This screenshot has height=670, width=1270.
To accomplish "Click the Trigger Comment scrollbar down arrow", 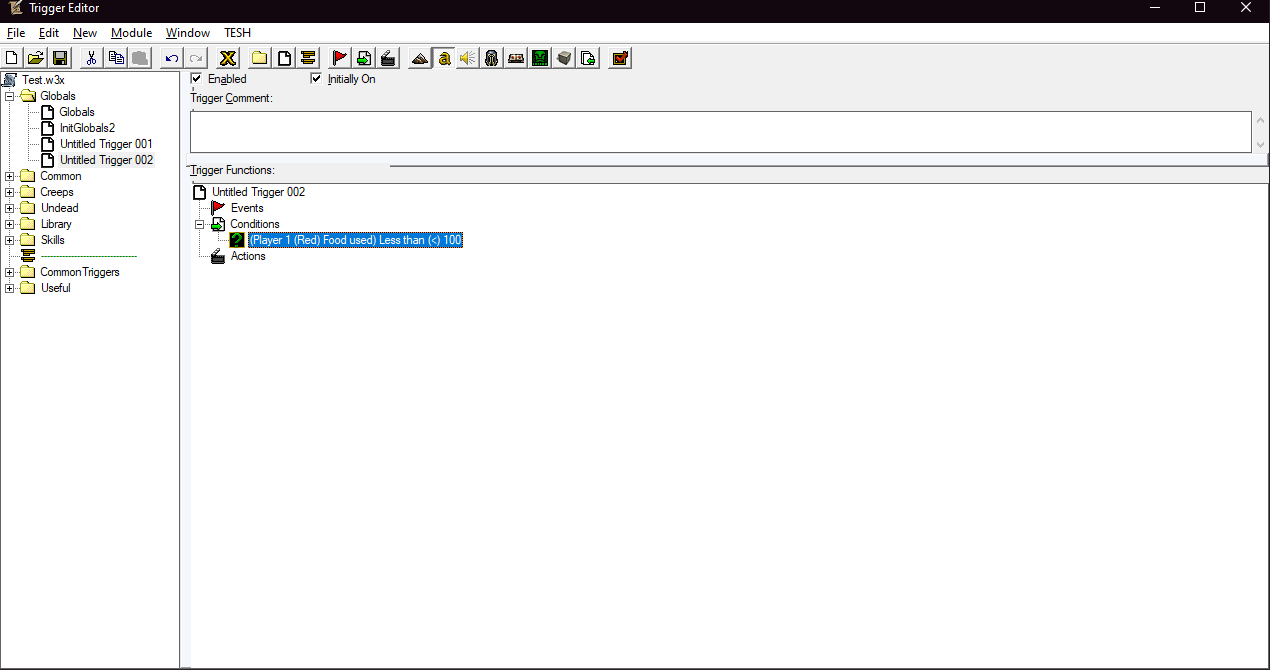I will point(1260,145).
